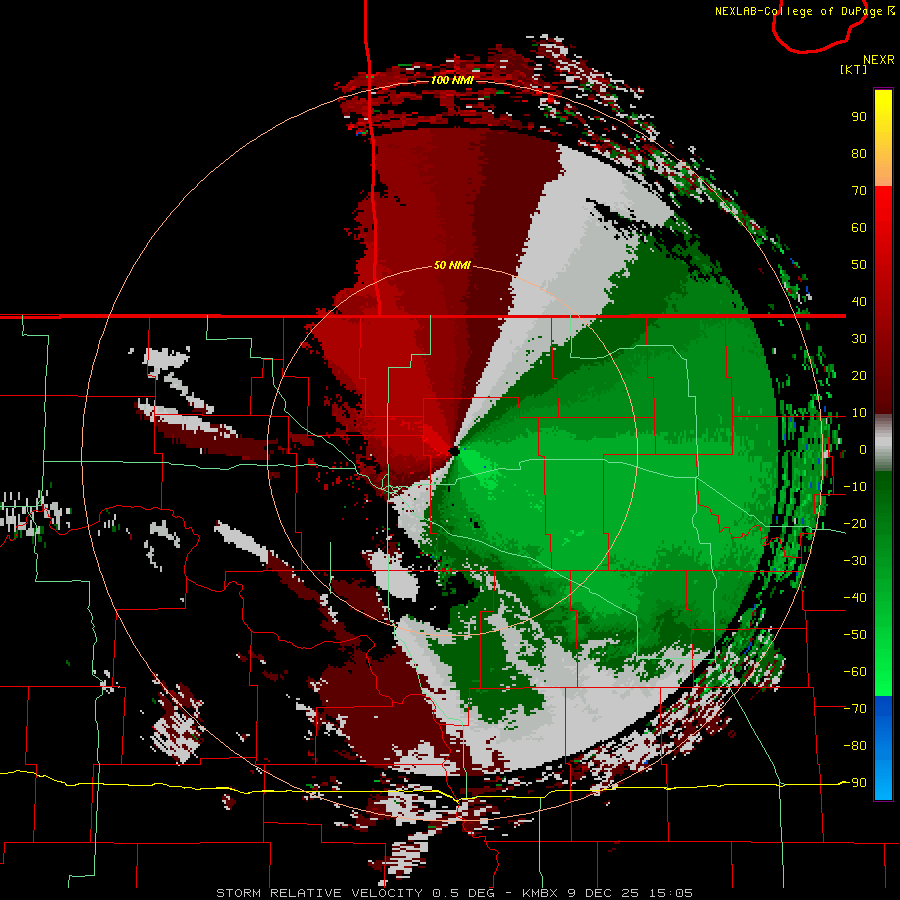Click the -20 knot scale label
Image resolution: width=900 pixels, height=900 pixels.
855,523
